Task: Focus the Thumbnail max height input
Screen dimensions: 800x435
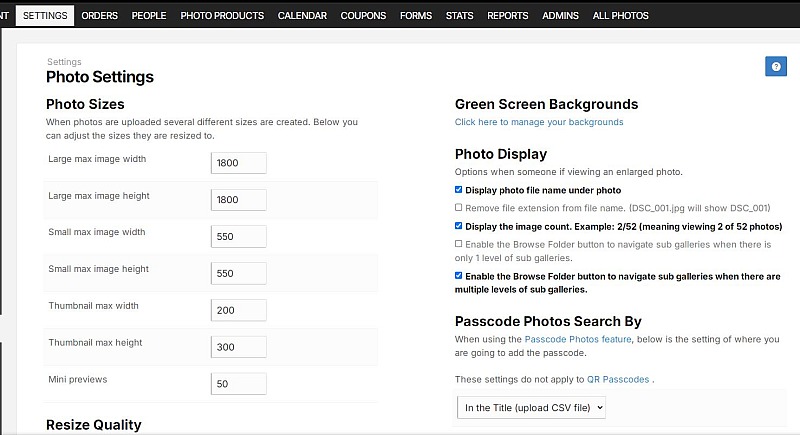Action: coord(238,347)
